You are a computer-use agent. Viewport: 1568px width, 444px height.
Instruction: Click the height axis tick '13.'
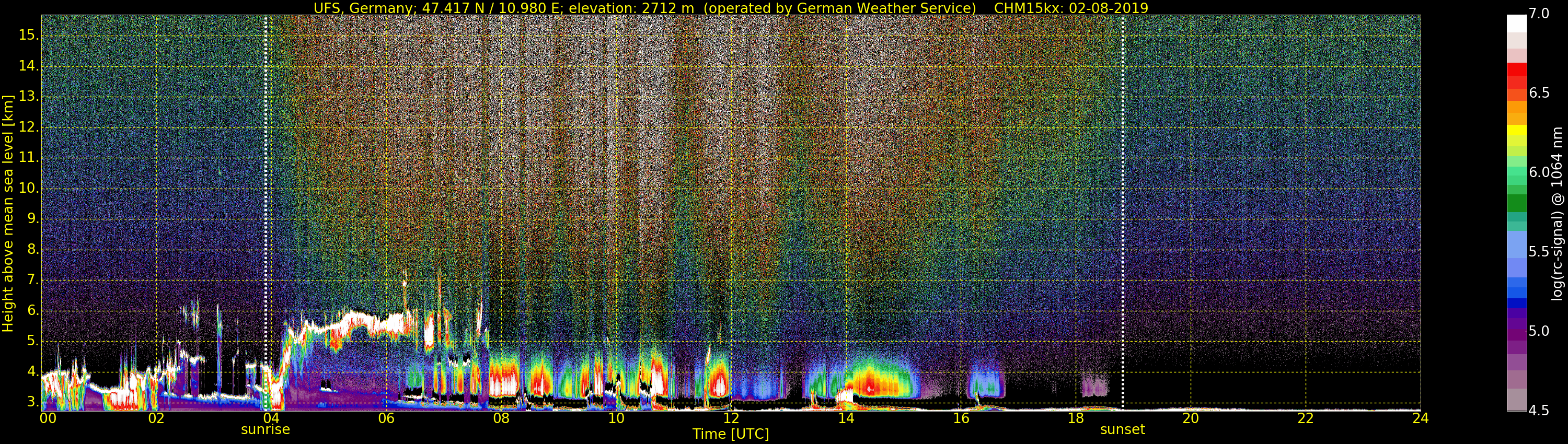[x=29, y=97]
